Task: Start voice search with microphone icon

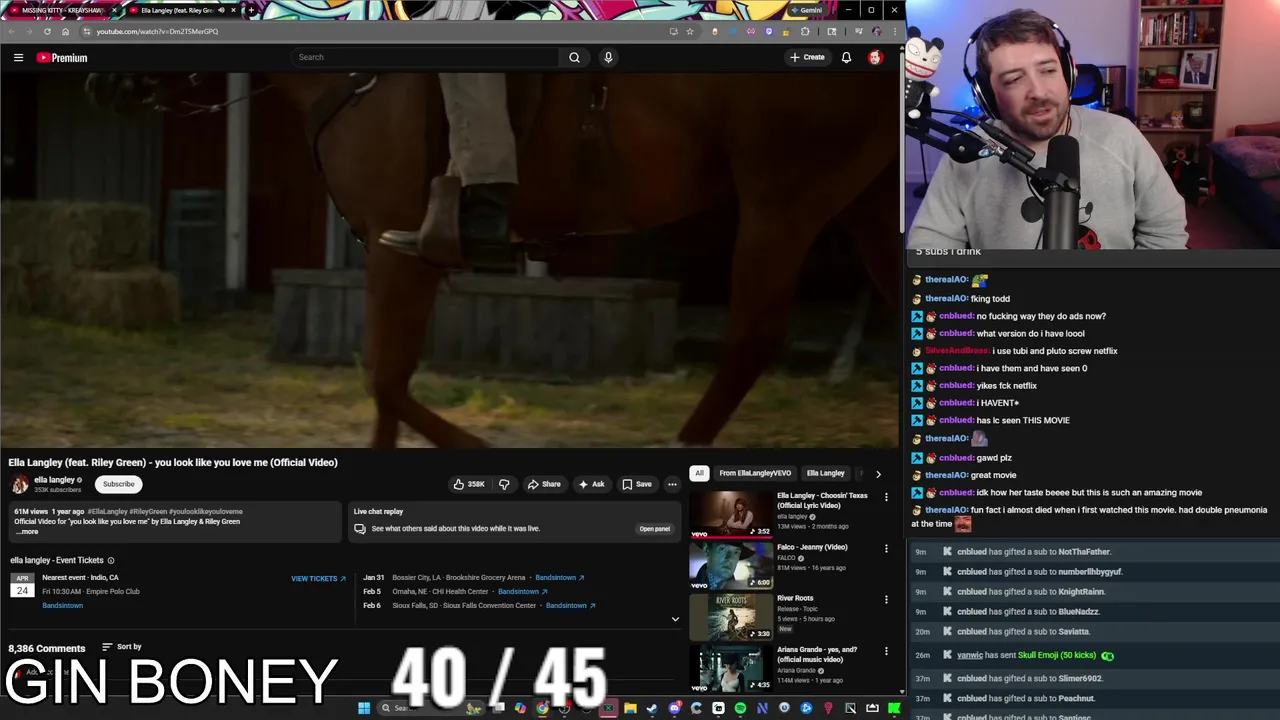Action: [607, 57]
